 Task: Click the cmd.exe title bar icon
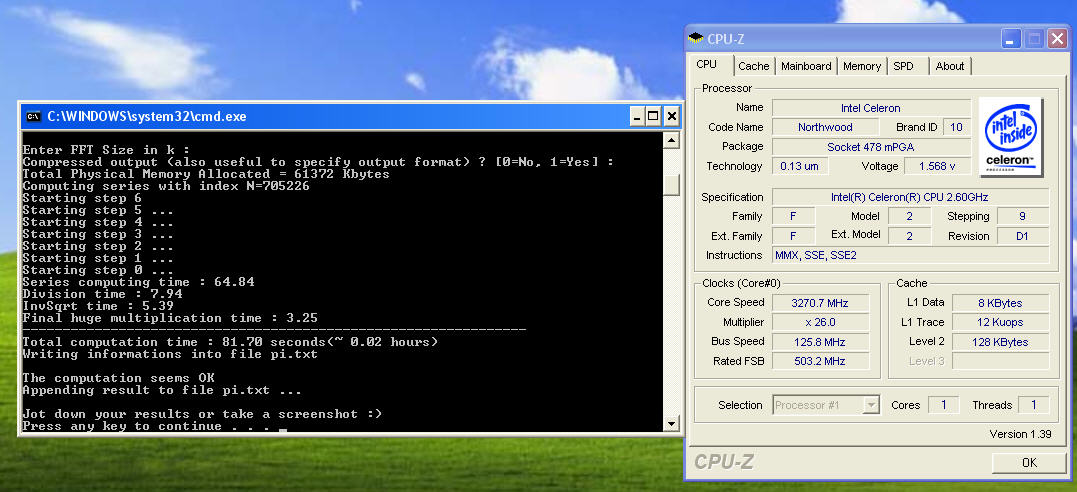click(x=33, y=116)
